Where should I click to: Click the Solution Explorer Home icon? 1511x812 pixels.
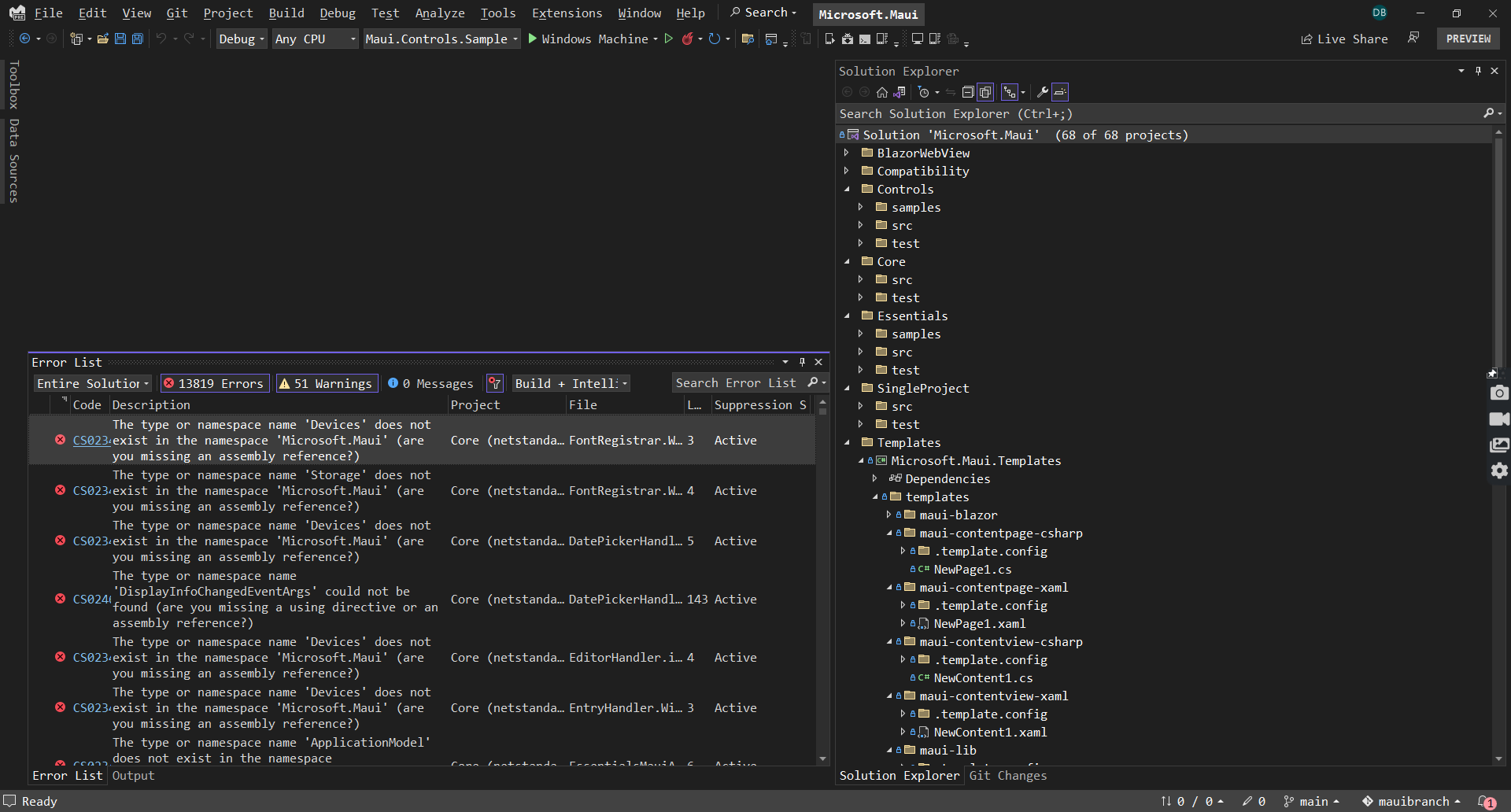pyautogui.click(x=882, y=92)
